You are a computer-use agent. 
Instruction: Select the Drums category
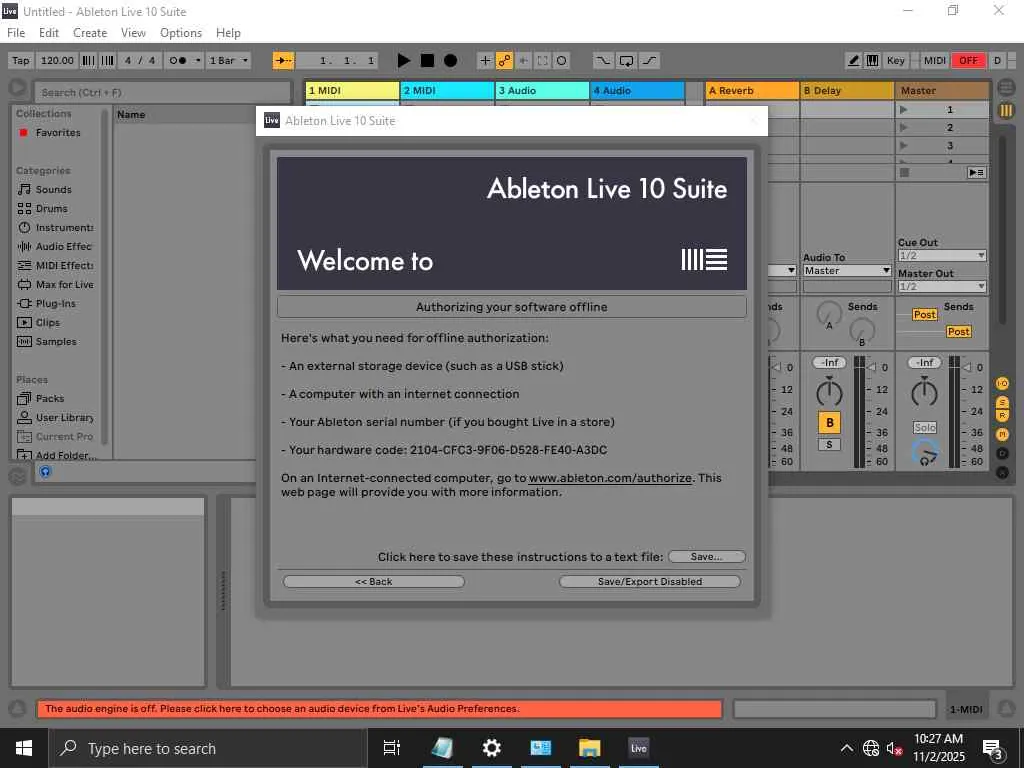pos(52,208)
